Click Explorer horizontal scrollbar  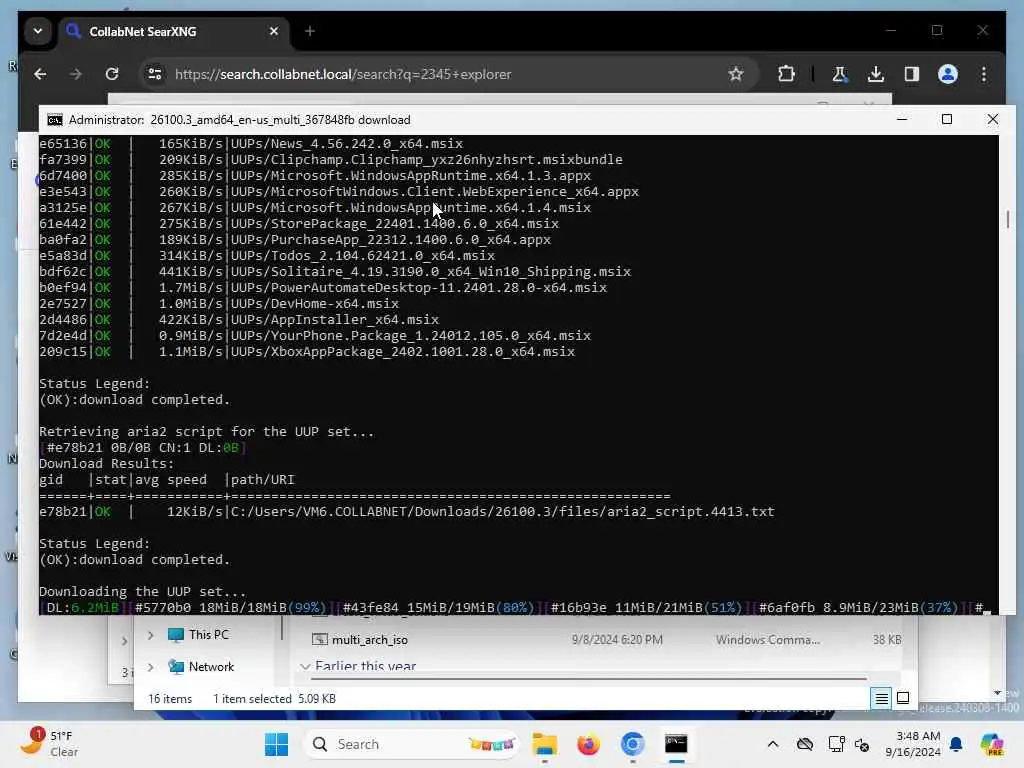point(588,679)
